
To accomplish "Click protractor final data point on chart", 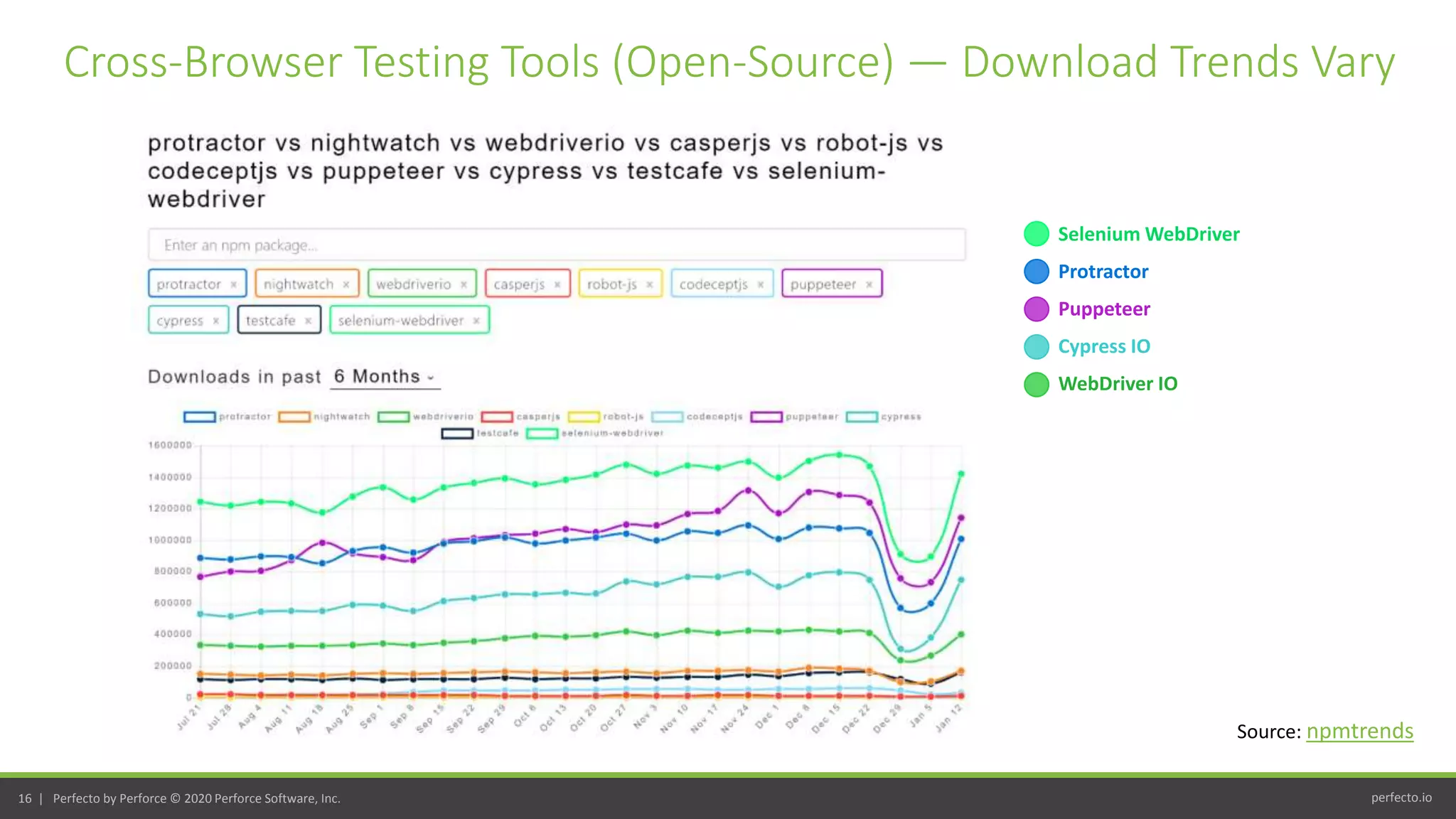I will pos(961,539).
